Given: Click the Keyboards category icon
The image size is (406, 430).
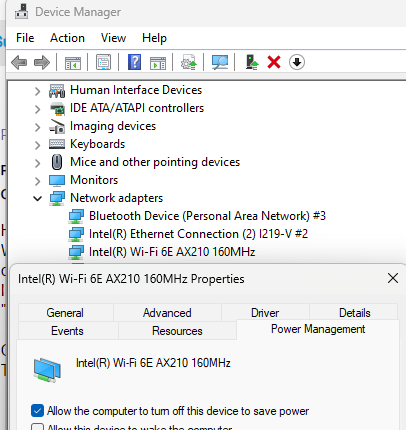Looking at the screenshot, I should (57, 144).
